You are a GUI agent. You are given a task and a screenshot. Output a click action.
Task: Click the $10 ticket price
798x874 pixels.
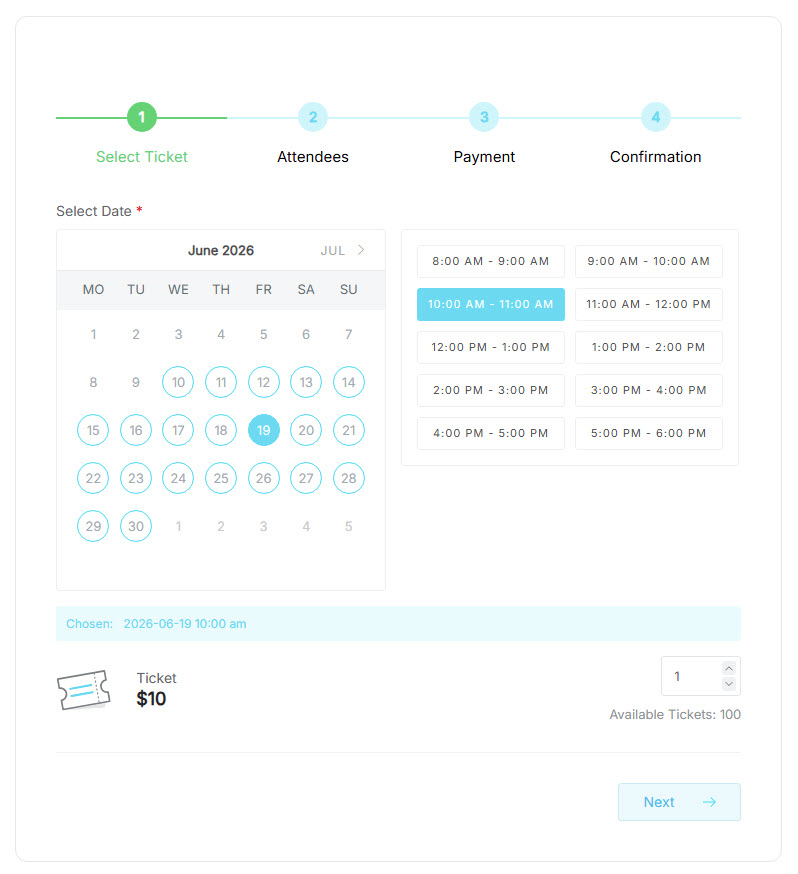151,699
